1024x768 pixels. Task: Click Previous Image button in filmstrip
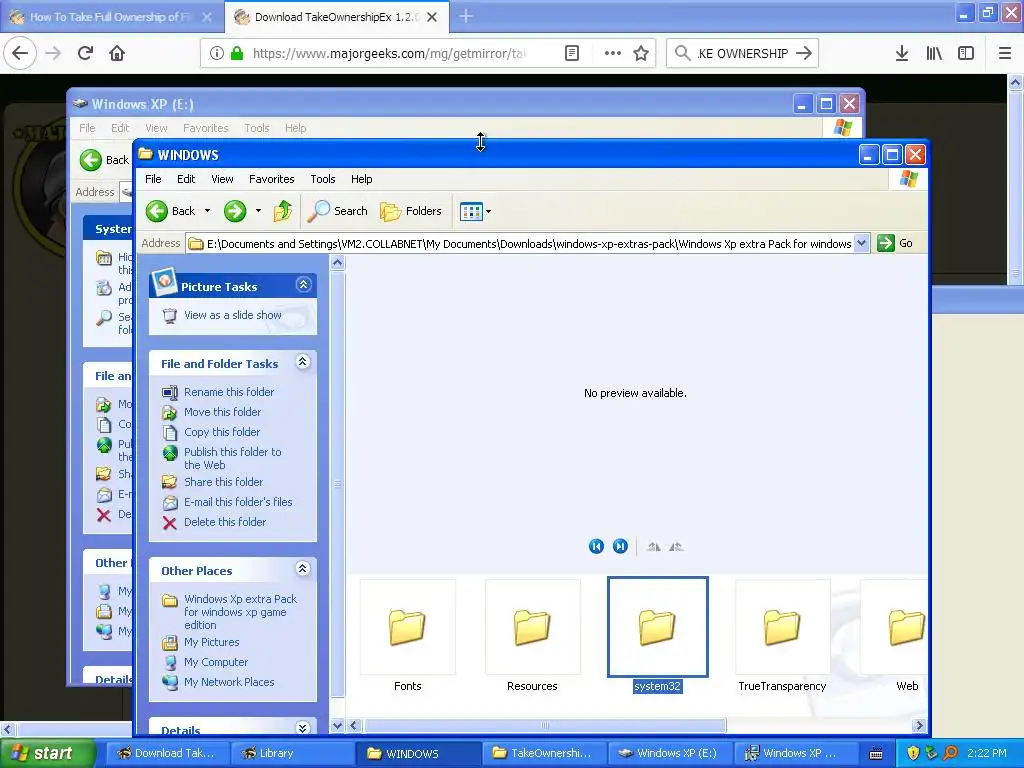tap(596, 546)
